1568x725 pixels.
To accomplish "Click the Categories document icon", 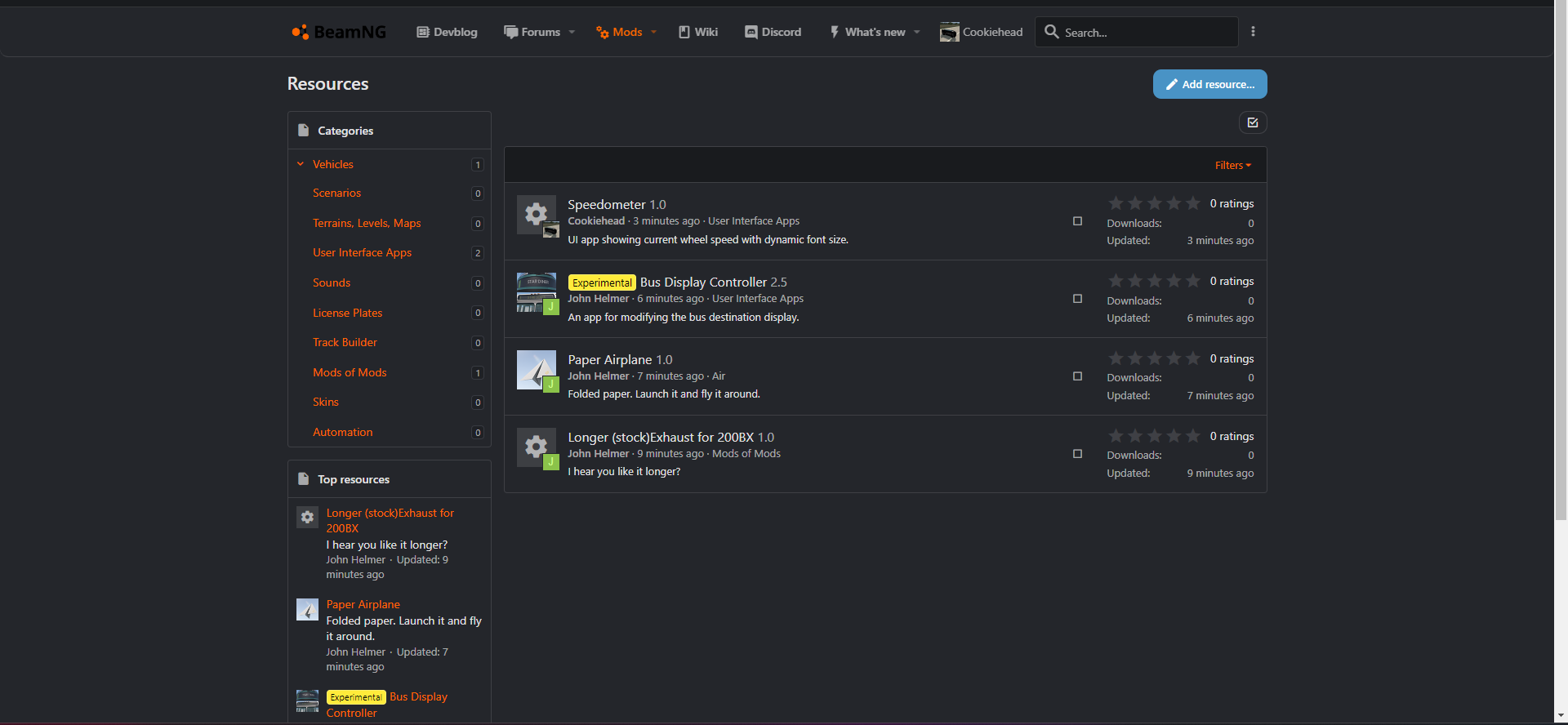I will pyautogui.click(x=303, y=131).
